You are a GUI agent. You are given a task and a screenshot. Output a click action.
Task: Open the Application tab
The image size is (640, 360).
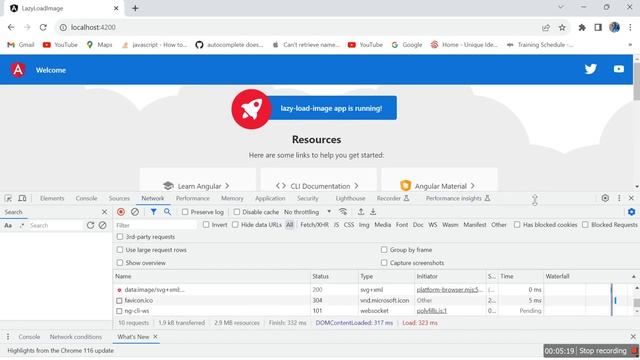pyautogui.click(x=270, y=198)
